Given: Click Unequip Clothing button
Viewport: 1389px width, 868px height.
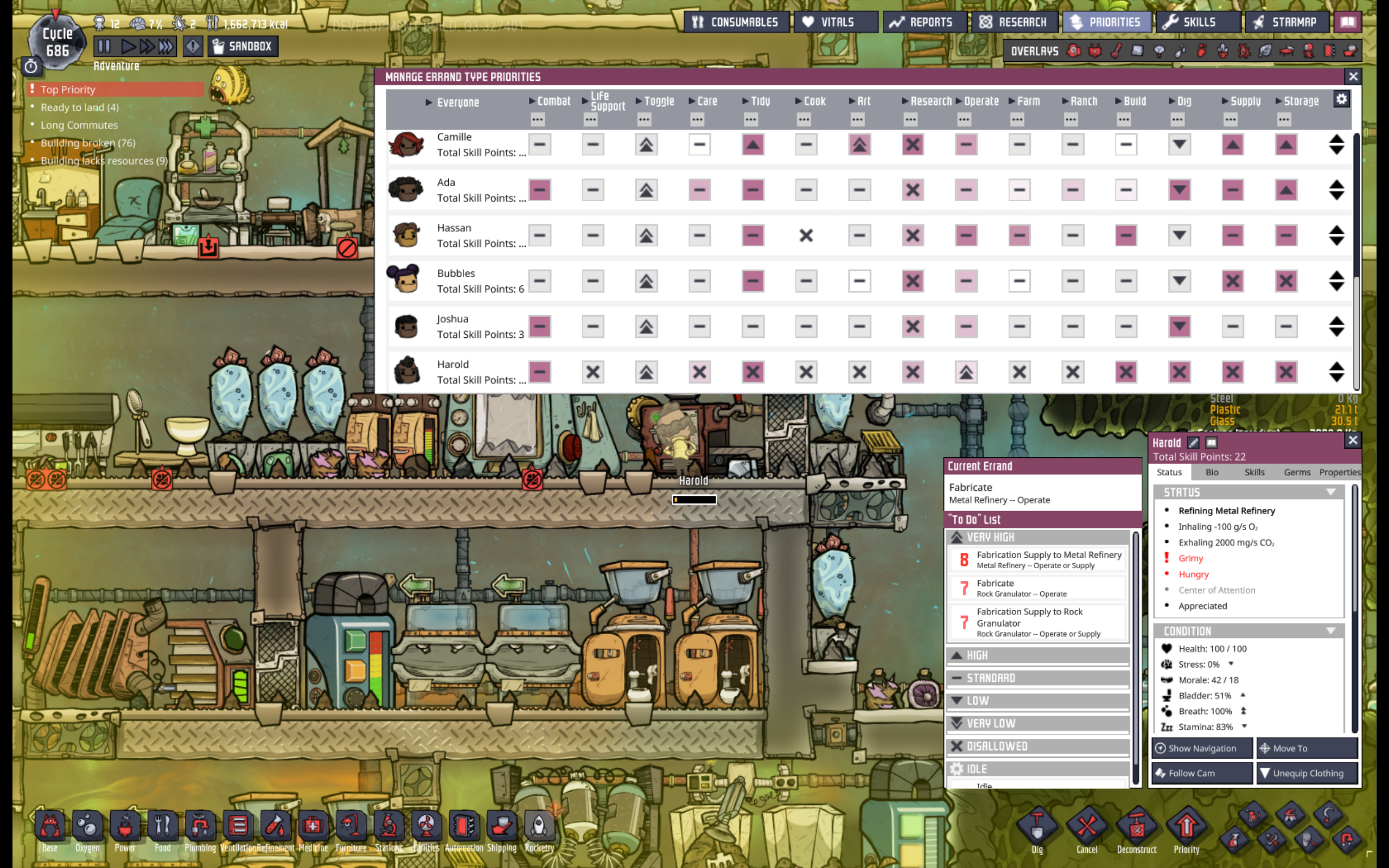Looking at the screenshot, I should tap(1307, 773).
